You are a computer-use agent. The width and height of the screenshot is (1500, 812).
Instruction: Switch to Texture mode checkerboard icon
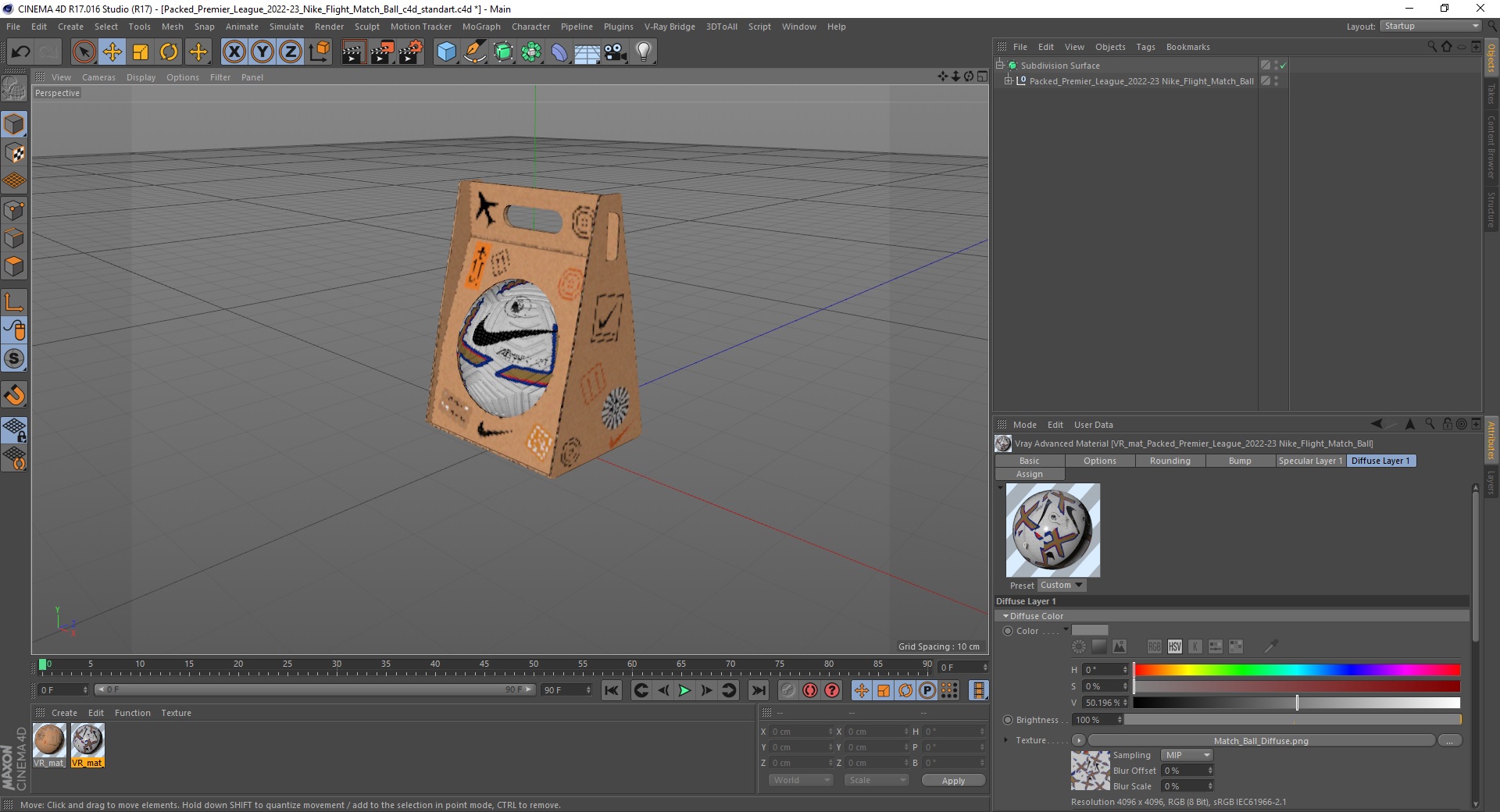coord(14,153)
